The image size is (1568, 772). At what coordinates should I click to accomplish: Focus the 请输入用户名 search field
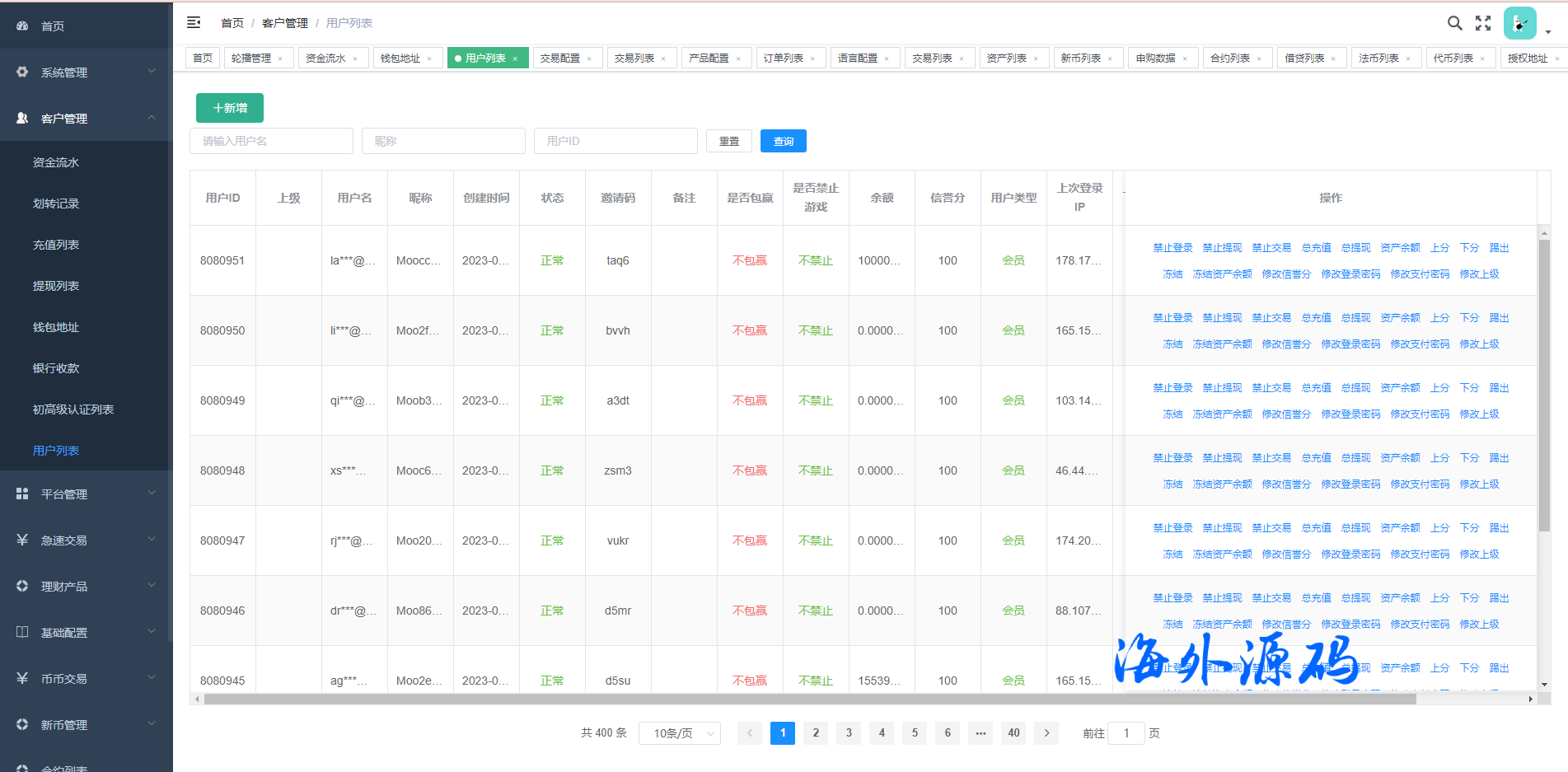click(271, 141)
